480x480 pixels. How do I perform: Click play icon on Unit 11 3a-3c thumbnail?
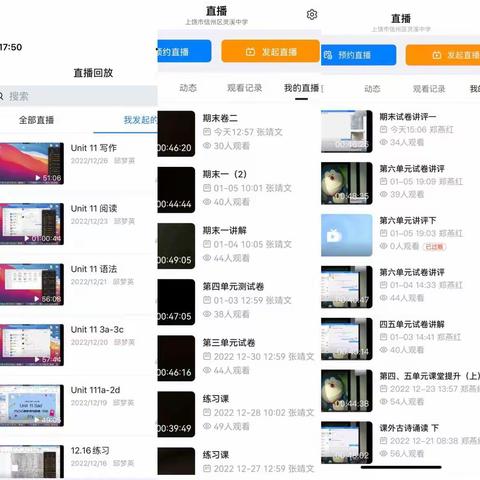pyautogui.click(x=37, y=359)
